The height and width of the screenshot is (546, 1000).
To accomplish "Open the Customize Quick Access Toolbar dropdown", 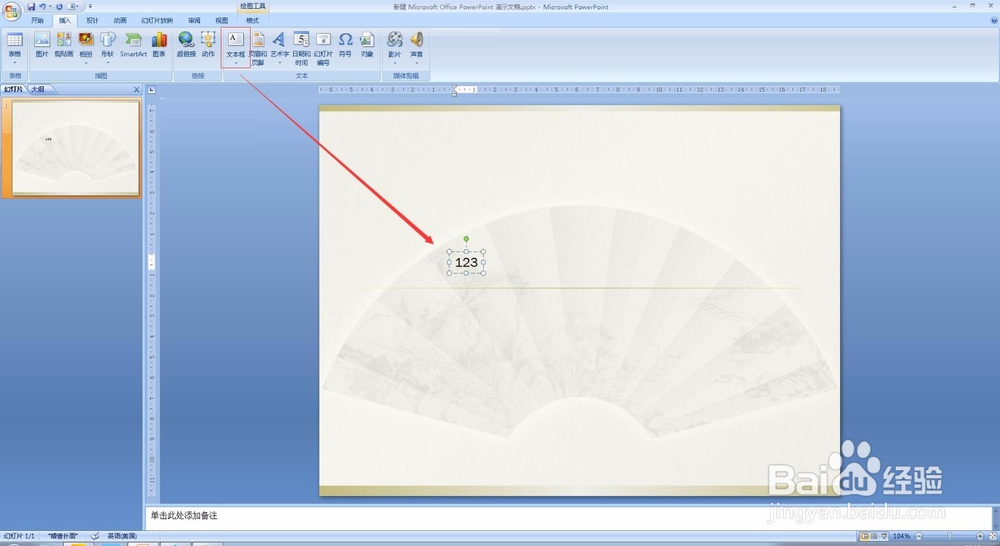I will tap(90, 6).
